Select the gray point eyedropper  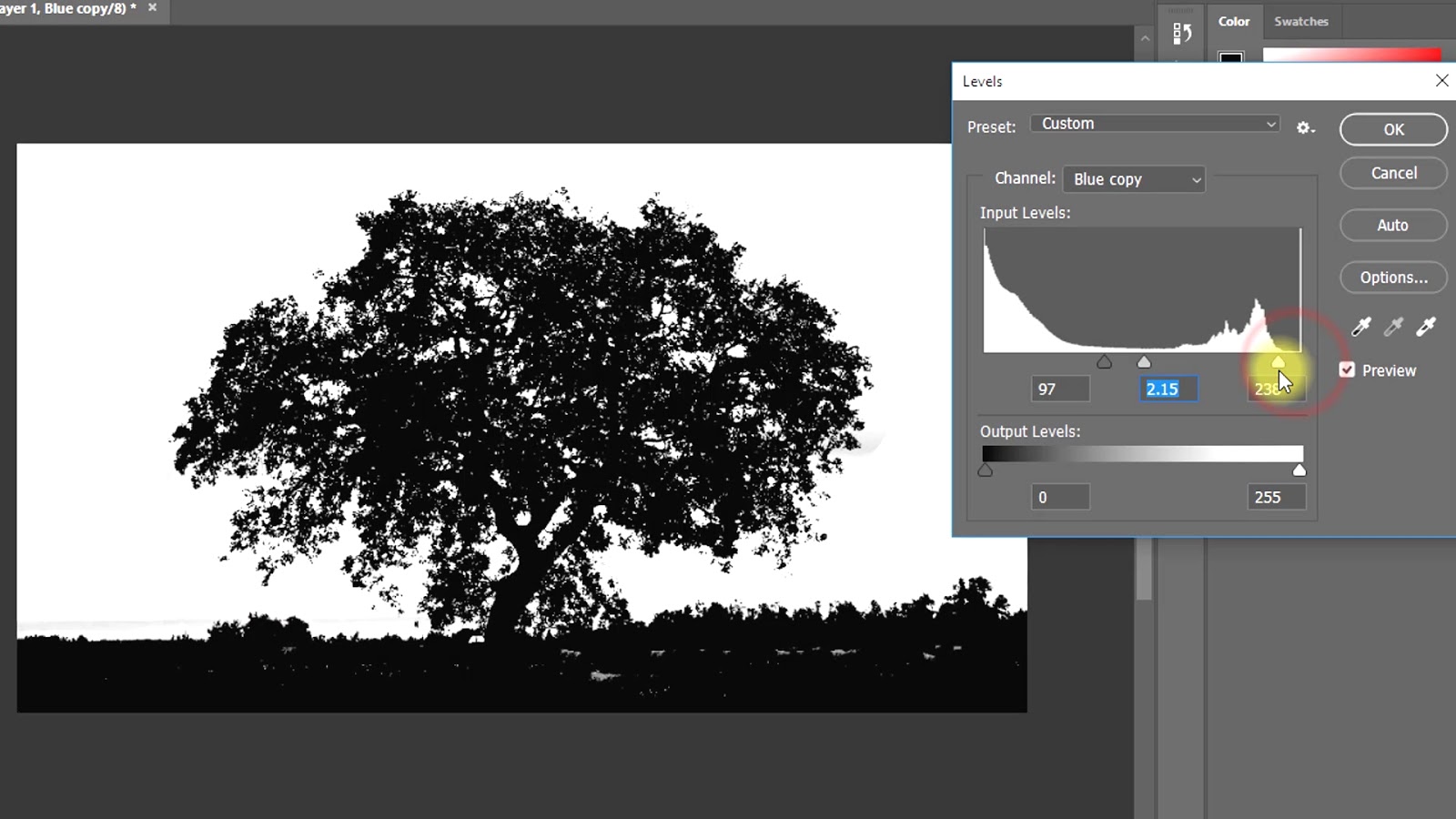pyautogui.click(x=1393, y=327)
